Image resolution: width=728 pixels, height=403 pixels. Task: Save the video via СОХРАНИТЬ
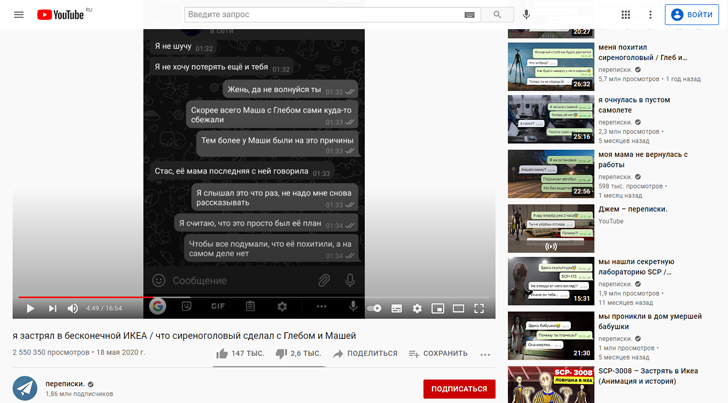(437, 353)
